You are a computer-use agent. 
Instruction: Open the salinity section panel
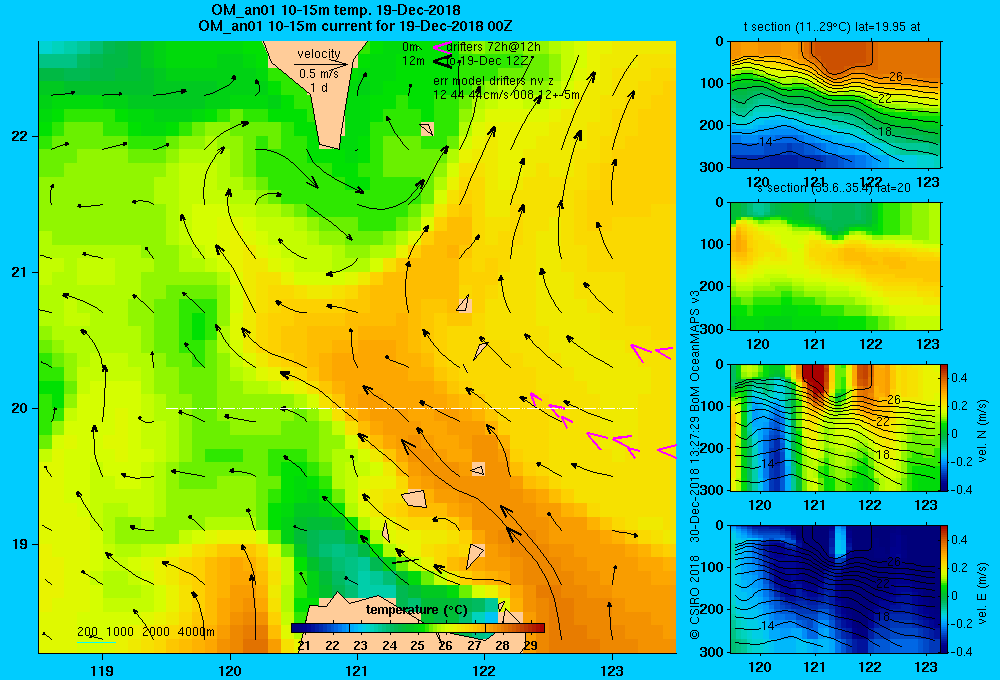point(835,266)
